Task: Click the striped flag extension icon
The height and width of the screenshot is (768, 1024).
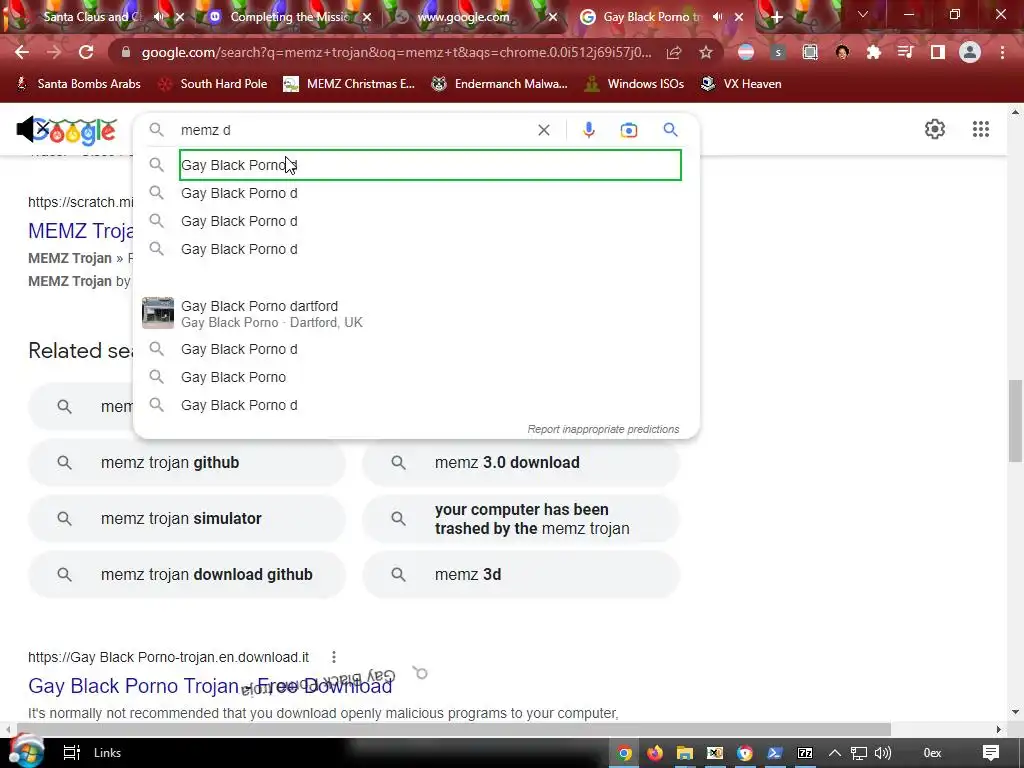Action: 746,52
